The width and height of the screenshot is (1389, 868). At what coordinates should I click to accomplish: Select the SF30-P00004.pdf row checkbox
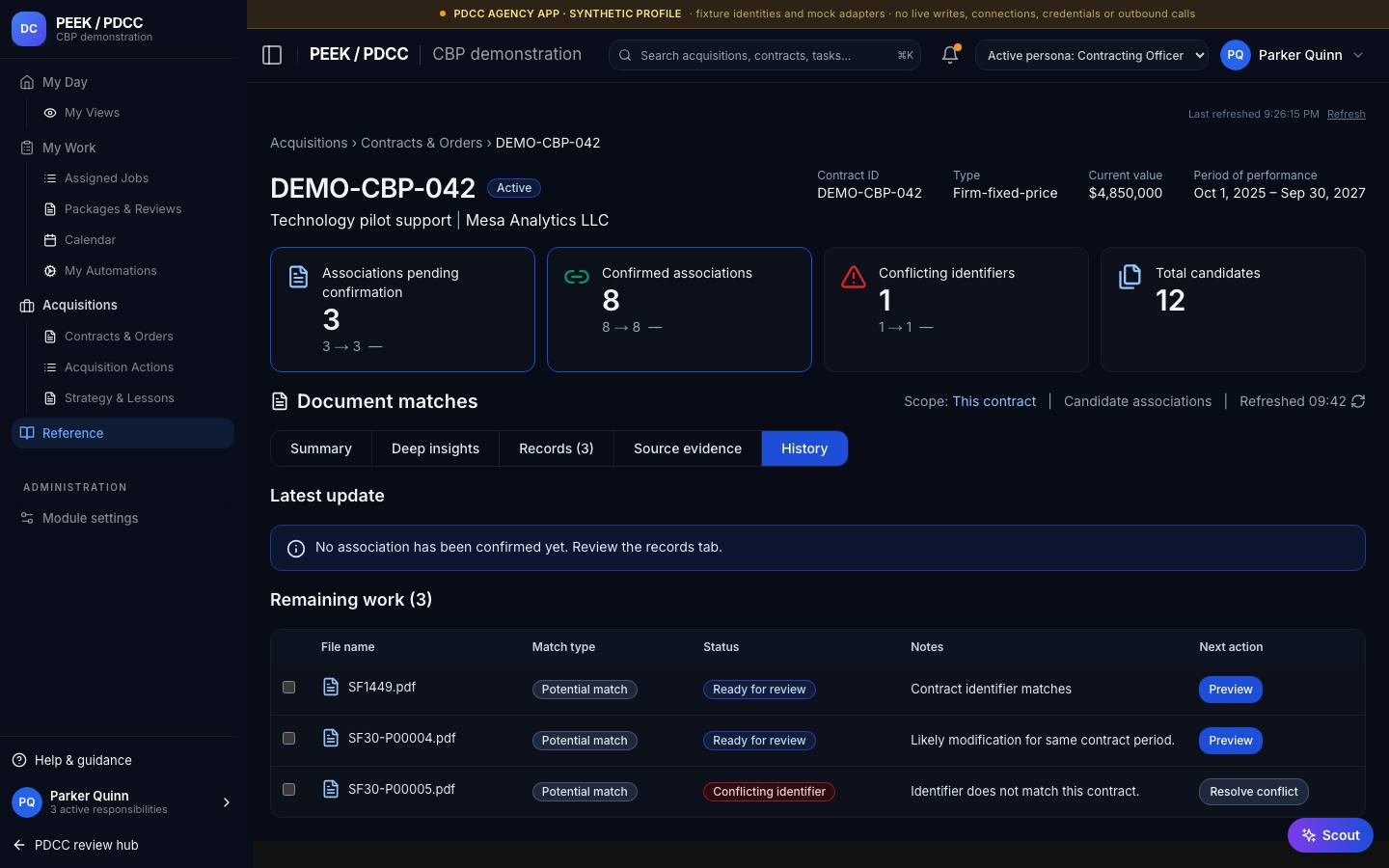pos(288,738)
